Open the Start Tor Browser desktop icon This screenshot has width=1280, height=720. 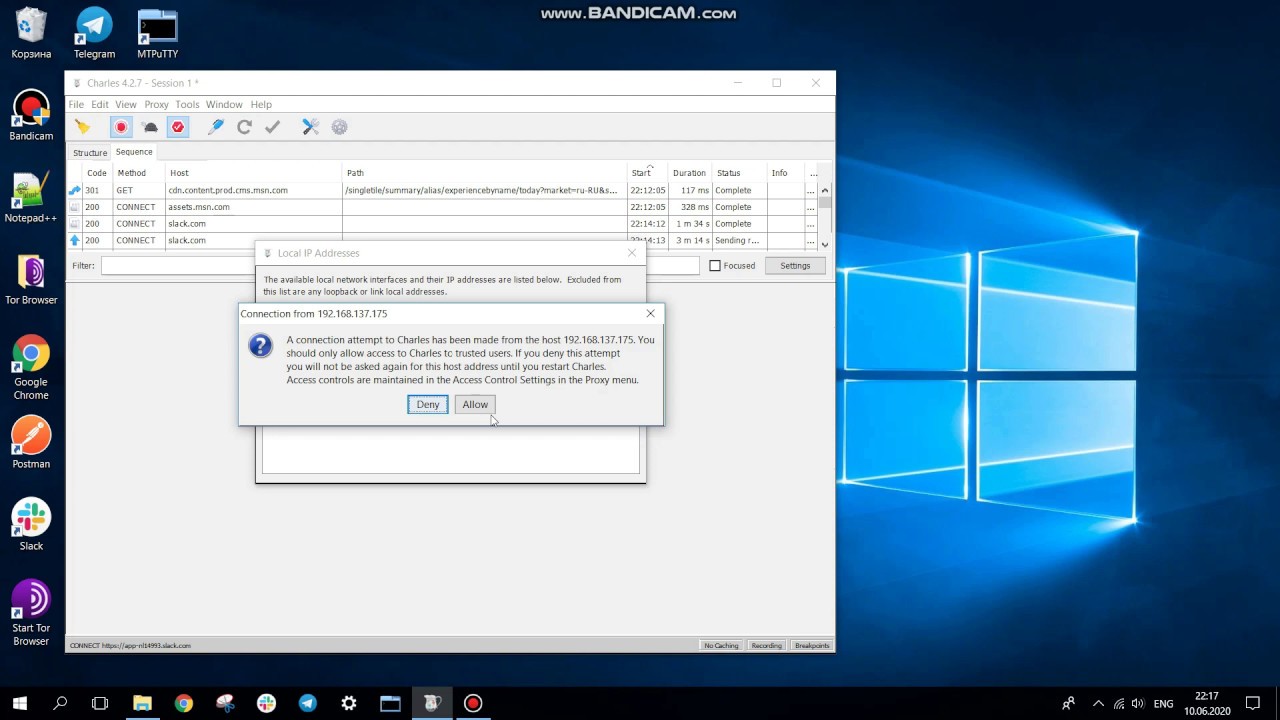(x=31, y=614)
